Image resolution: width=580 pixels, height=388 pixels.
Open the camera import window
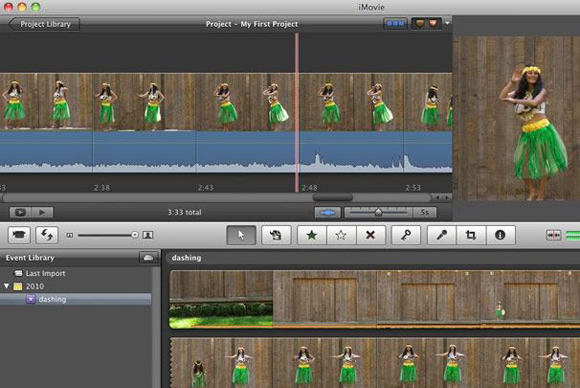(19, 235)
